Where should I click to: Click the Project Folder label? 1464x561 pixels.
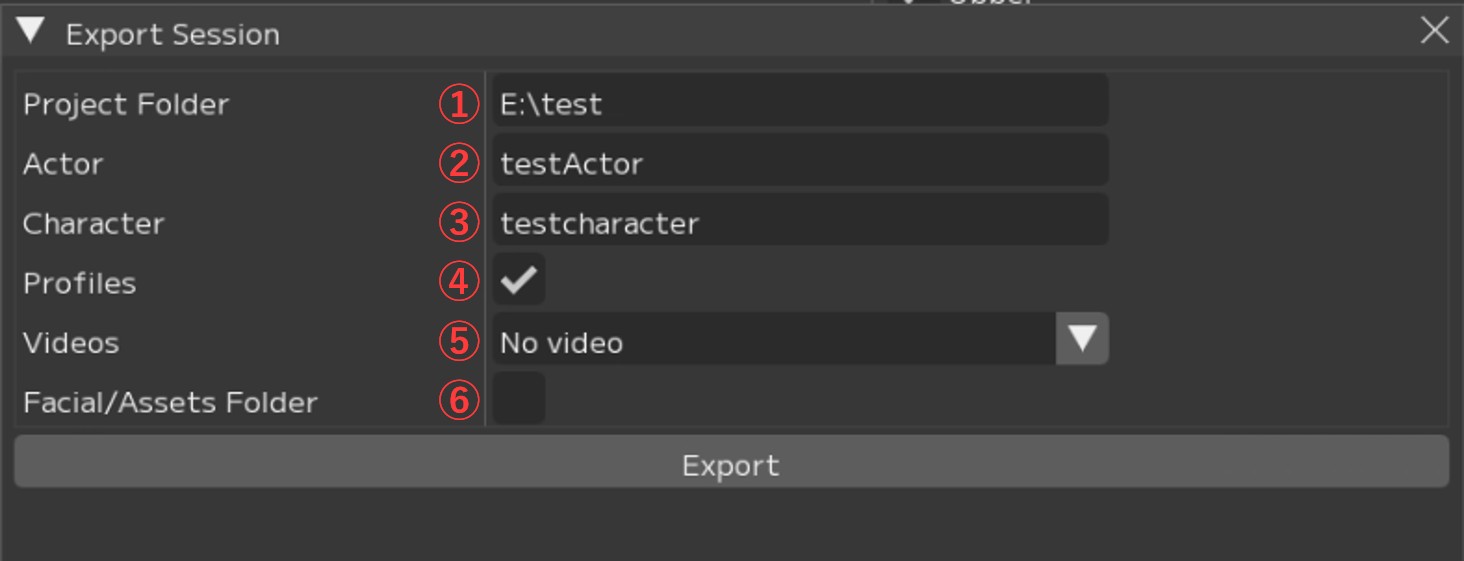126,104
